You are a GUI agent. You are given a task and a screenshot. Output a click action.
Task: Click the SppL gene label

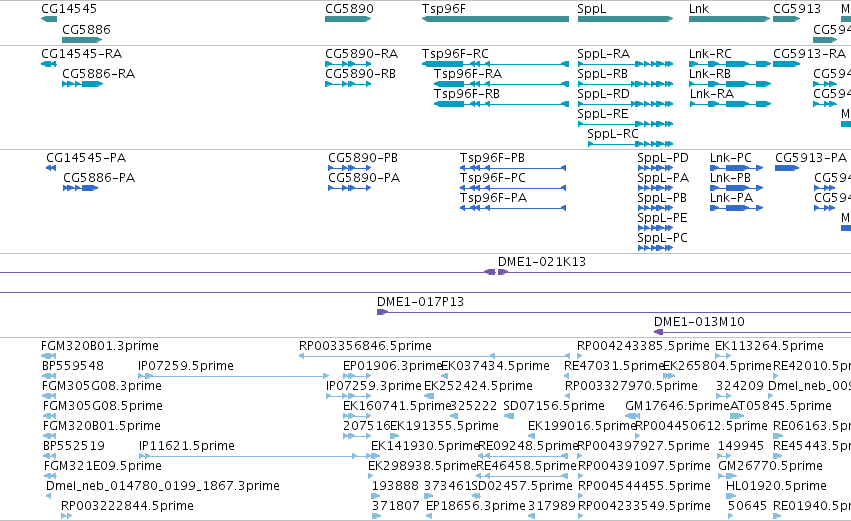pos(592,9)
